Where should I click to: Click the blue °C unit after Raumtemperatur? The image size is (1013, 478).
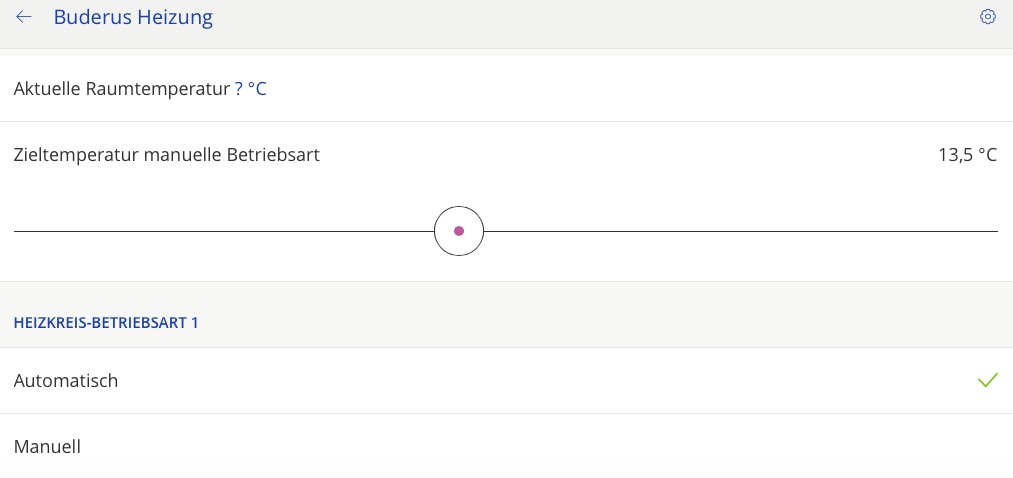[x=257, y=89]
